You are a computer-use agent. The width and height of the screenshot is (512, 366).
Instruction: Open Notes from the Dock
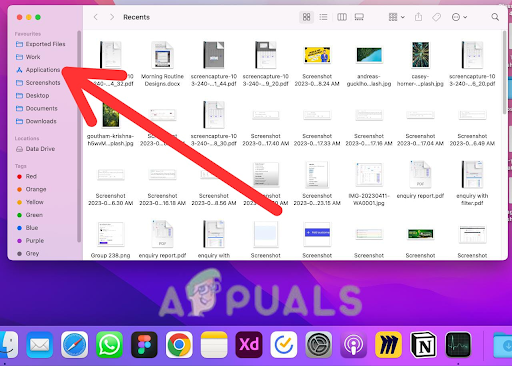[x=214, y=345]
